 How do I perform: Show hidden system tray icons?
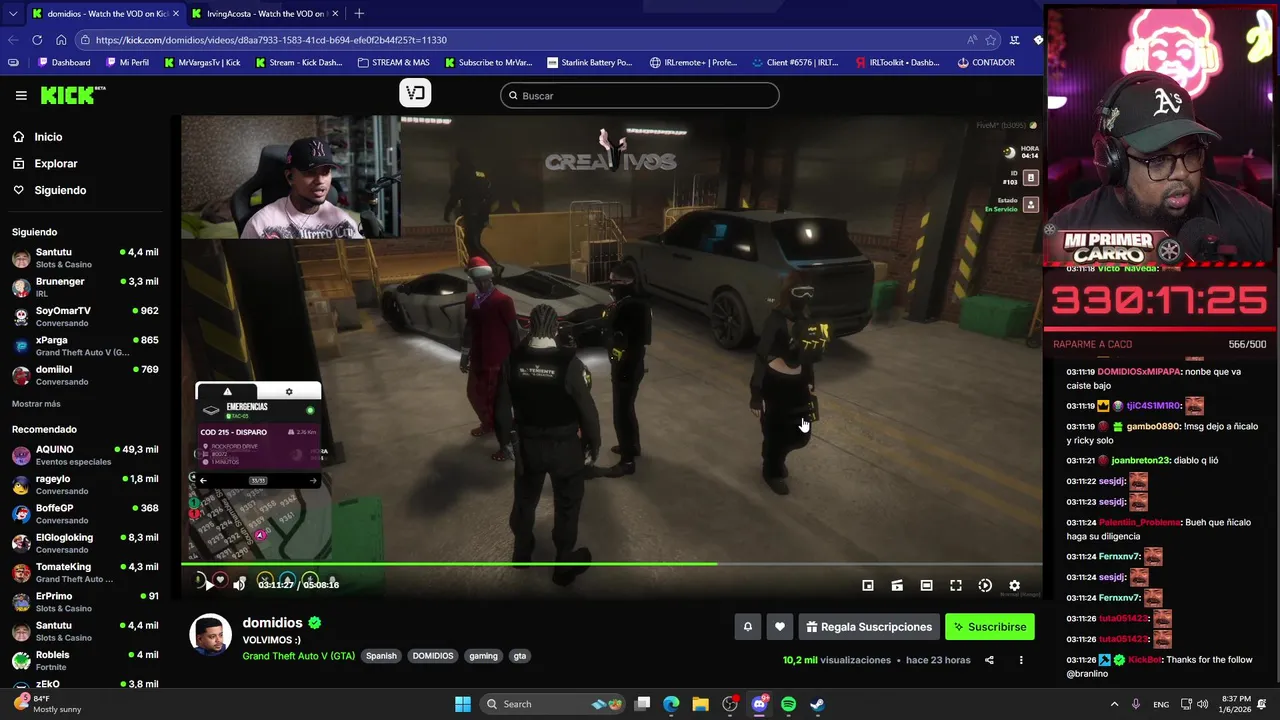coord(1114,704)
